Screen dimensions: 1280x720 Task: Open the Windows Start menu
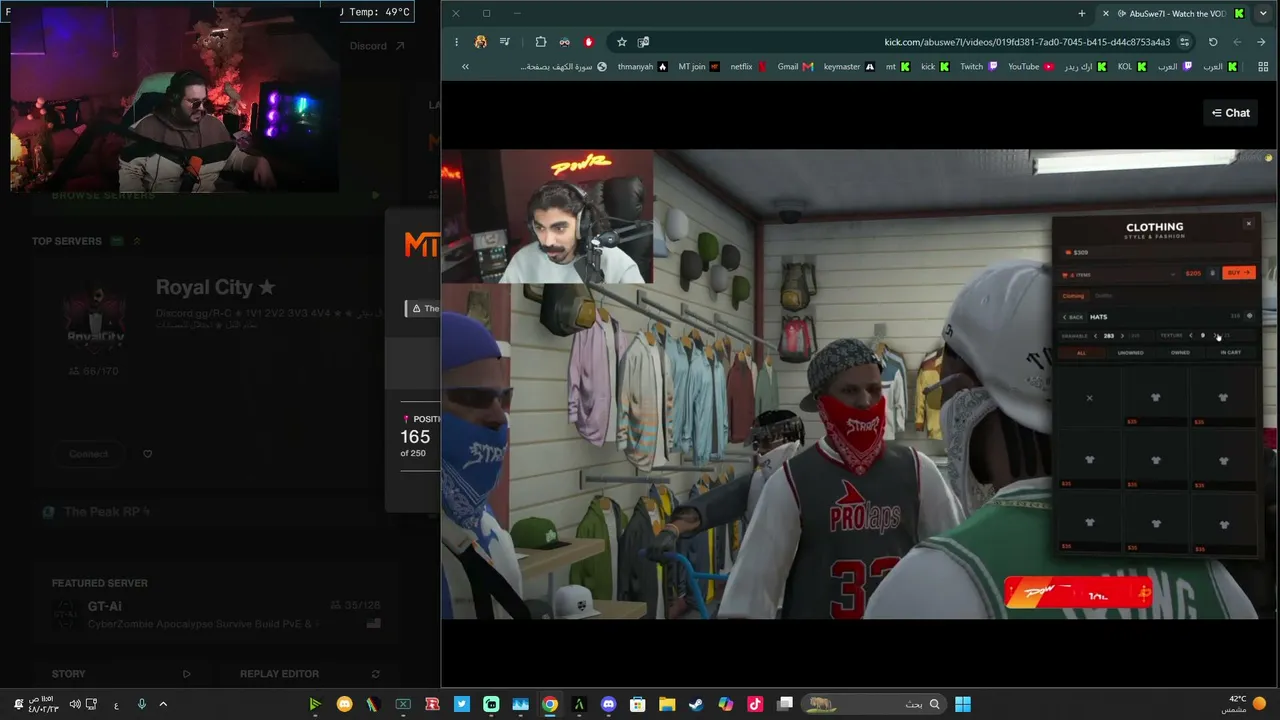tap(962, 704)
